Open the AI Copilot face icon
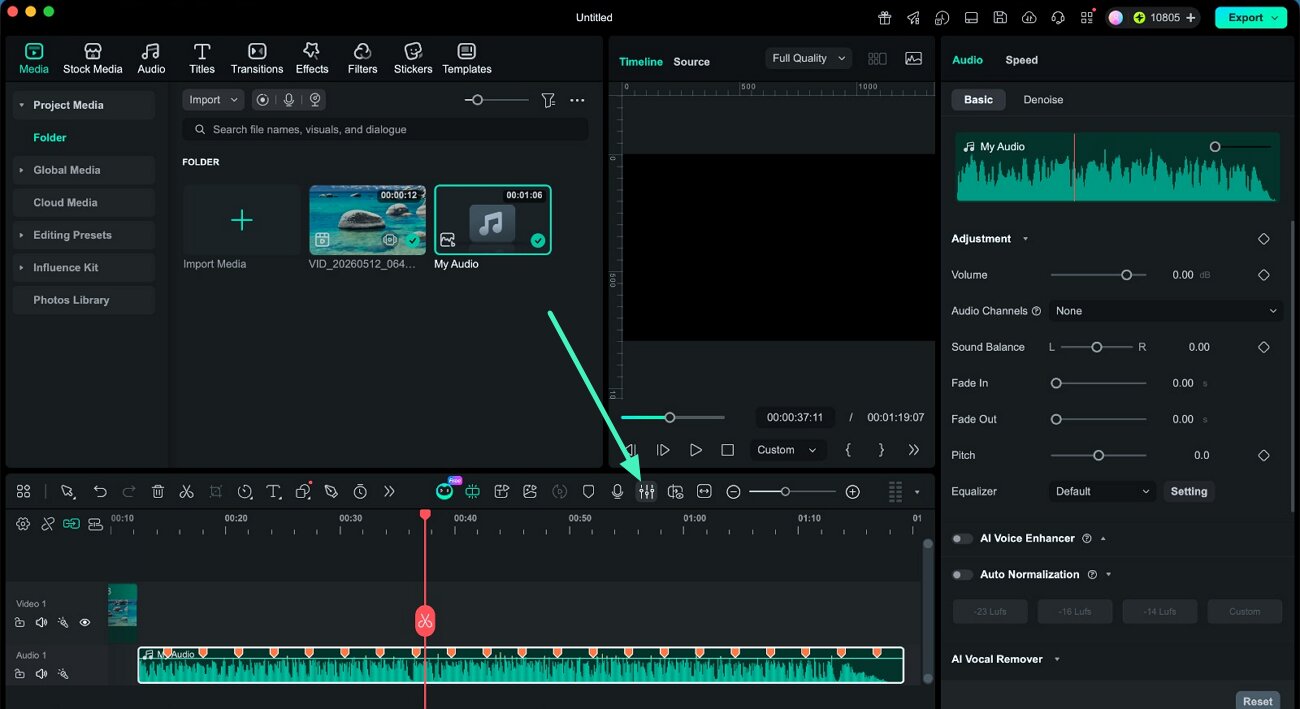1300x709 pixels. 444,491
